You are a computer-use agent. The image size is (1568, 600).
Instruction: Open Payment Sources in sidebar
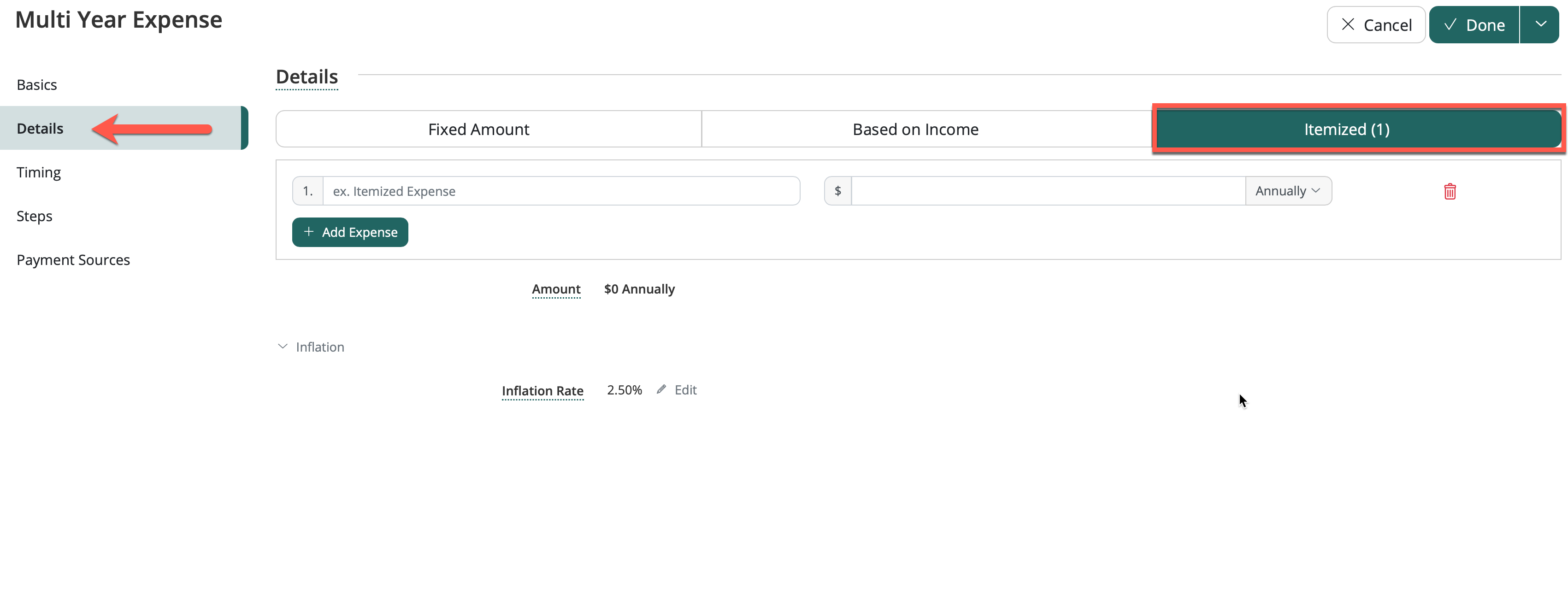[73, 260]
